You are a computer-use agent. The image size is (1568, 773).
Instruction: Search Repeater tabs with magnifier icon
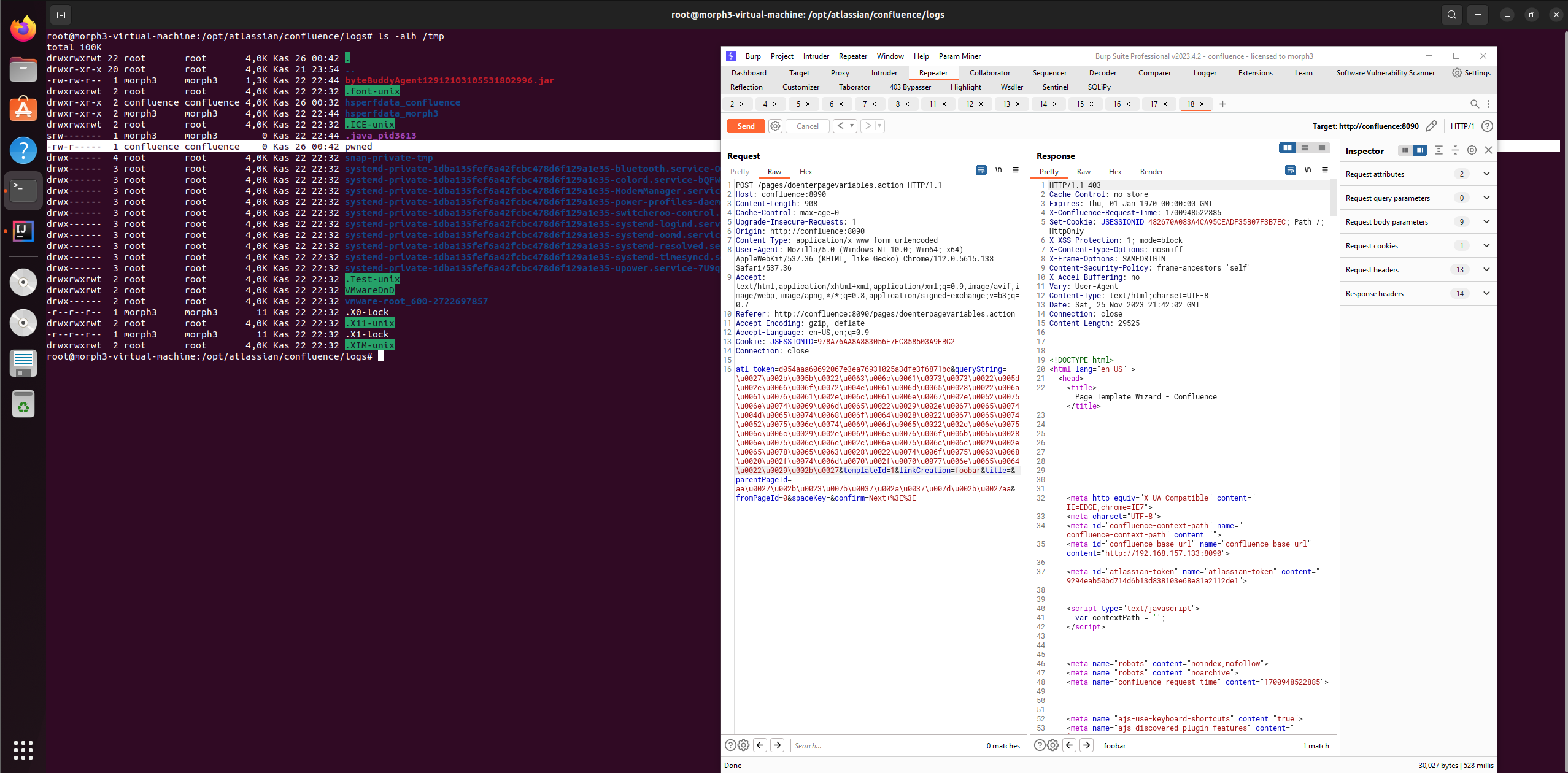(1475, 104)
